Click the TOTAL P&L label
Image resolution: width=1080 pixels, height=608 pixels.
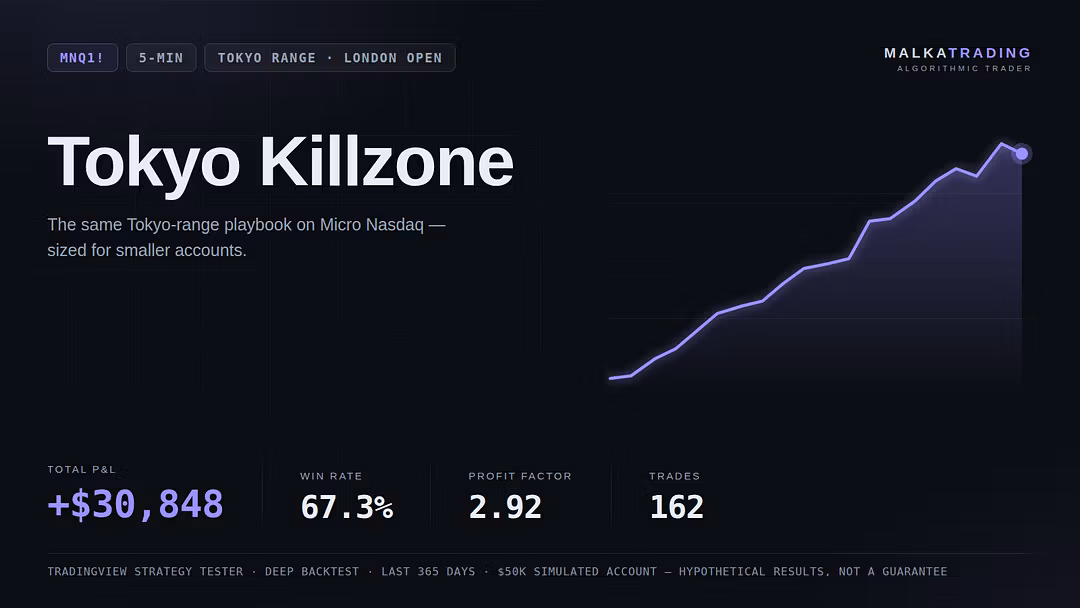tap(81, 470)
